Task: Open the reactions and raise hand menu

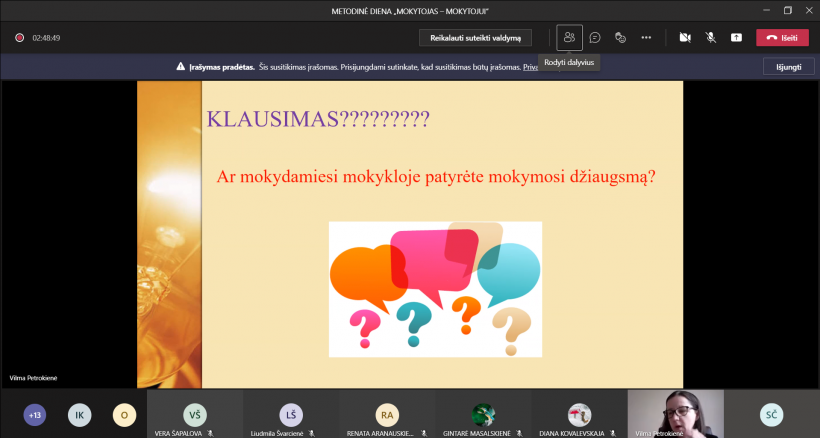Action: [620, 38]
